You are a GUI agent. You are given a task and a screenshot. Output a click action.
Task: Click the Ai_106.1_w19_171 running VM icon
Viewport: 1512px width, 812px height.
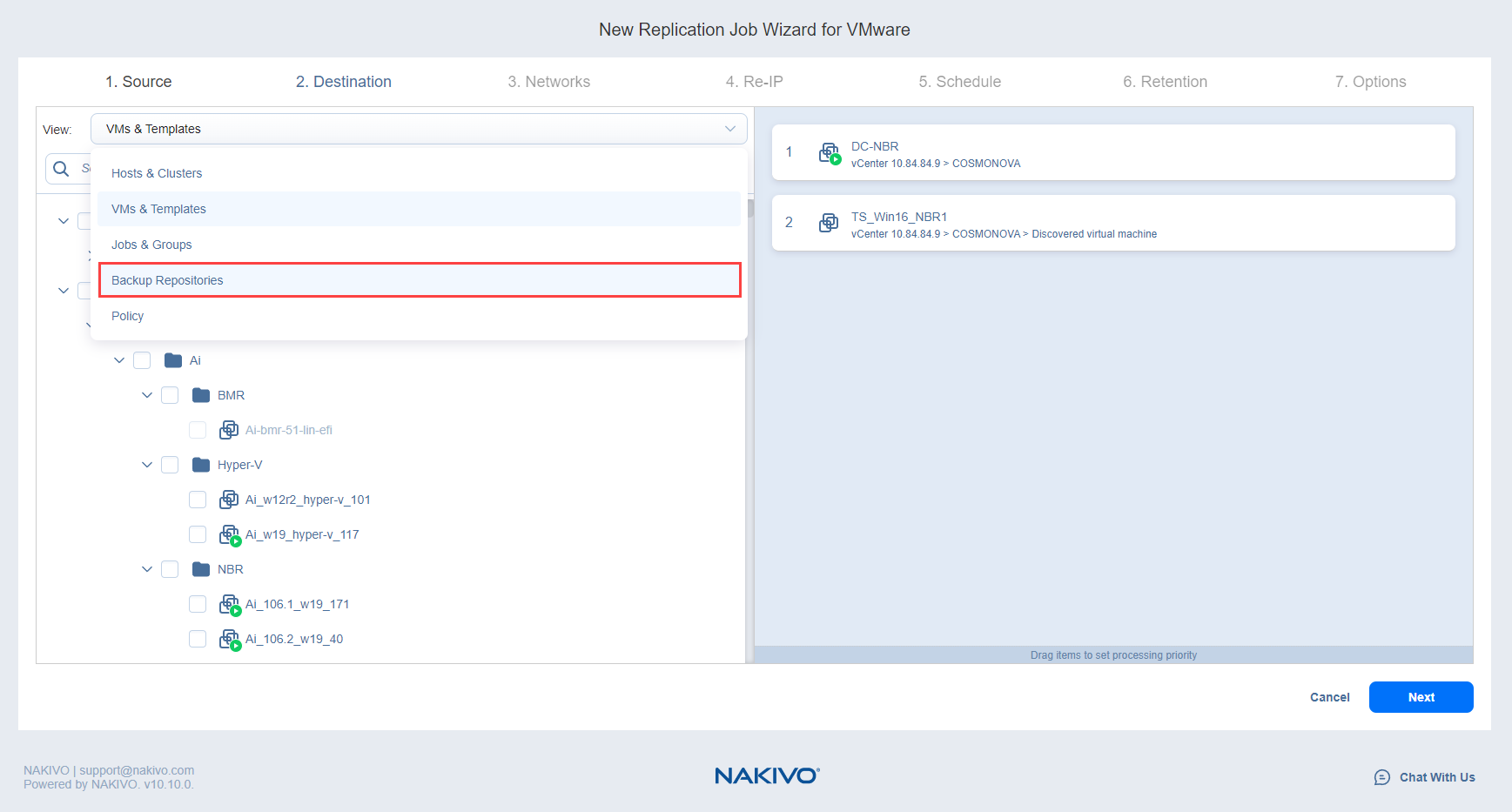coord(229,604)
